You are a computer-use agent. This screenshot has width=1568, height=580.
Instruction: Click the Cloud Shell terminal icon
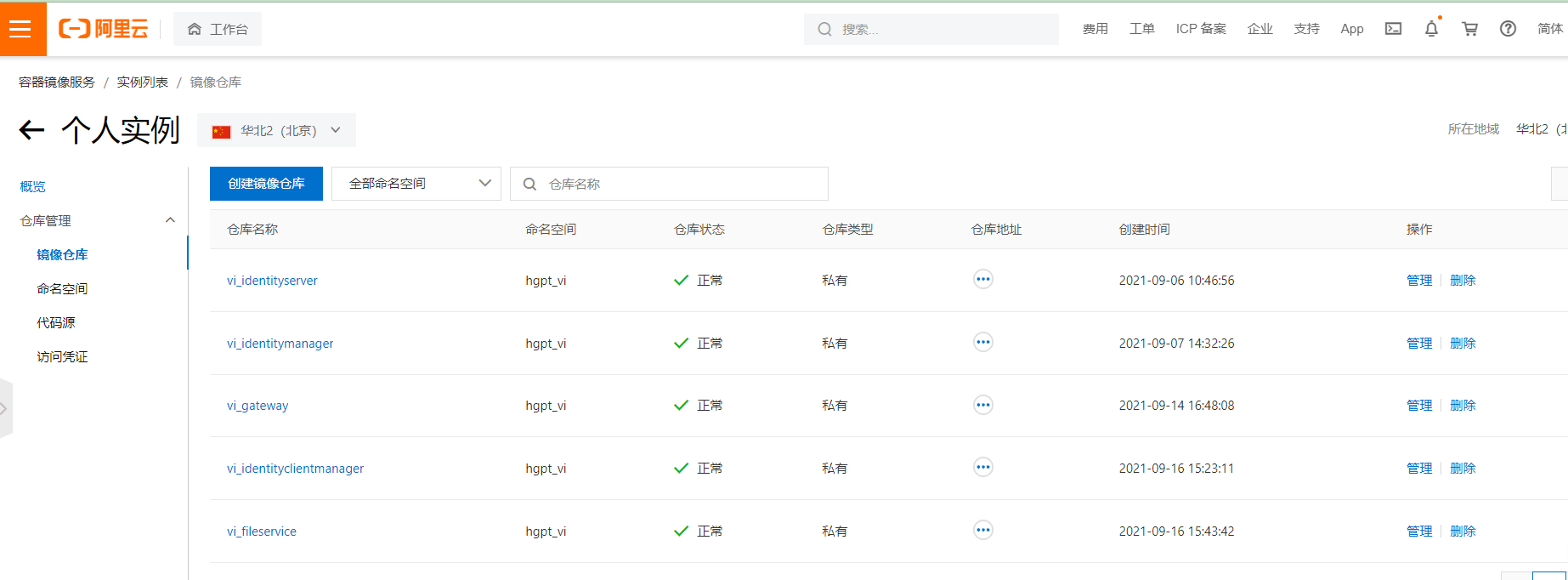pyautogui.click(x=1393, y=29)
